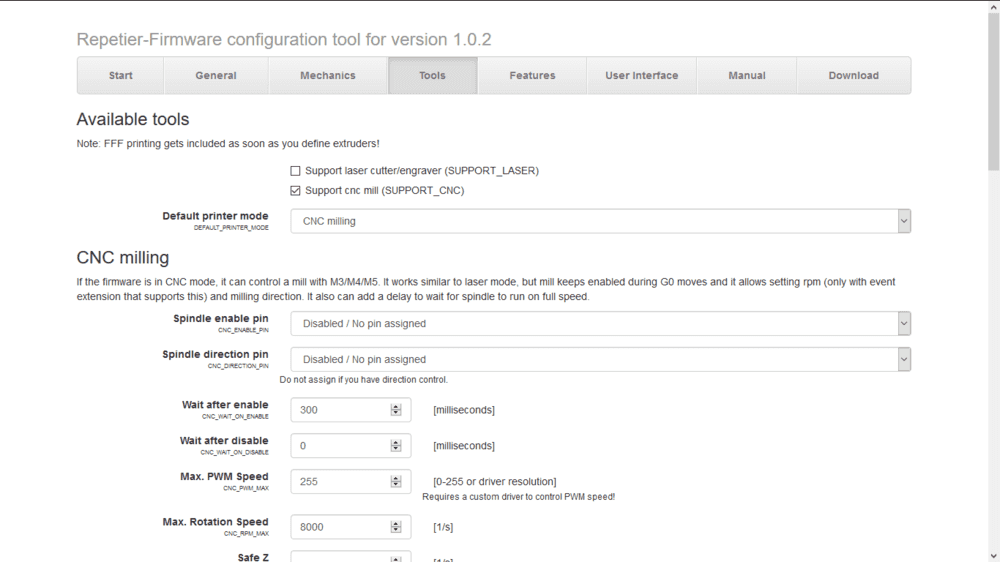The height and width of the screenshot is (562, 1000).
Task: Click the Wait after enable input field
Action: click(340, 410)
